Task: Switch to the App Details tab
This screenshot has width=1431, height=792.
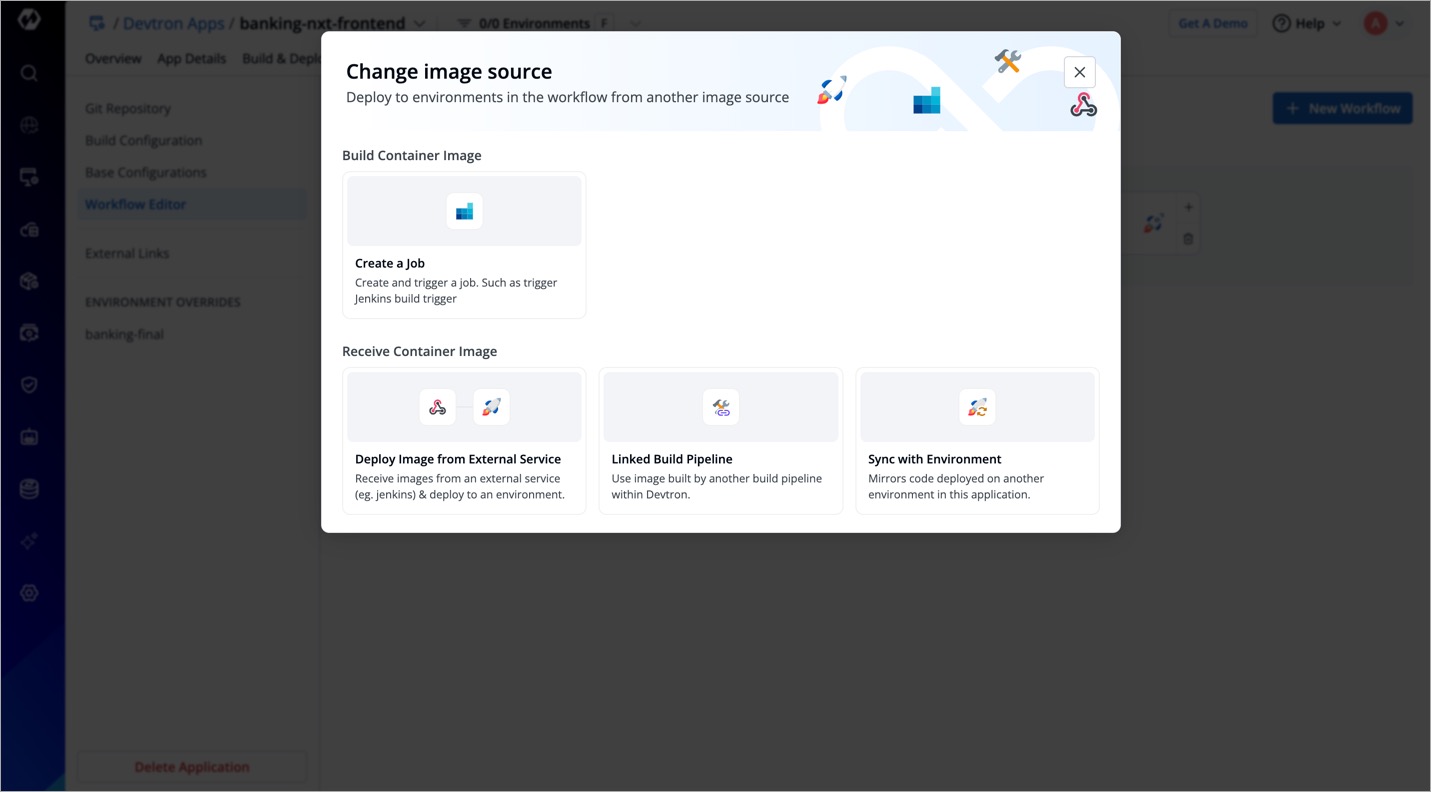Action: point(191,58)
